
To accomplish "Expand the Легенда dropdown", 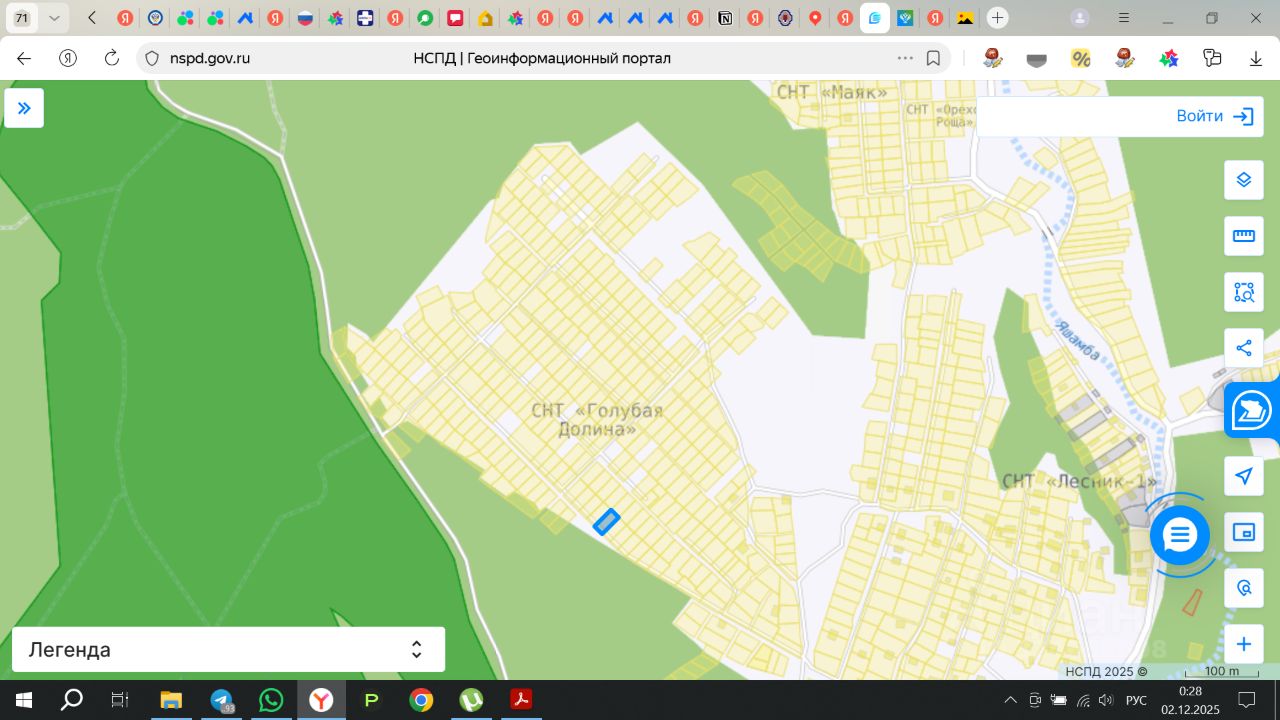I will pos(228,650).
